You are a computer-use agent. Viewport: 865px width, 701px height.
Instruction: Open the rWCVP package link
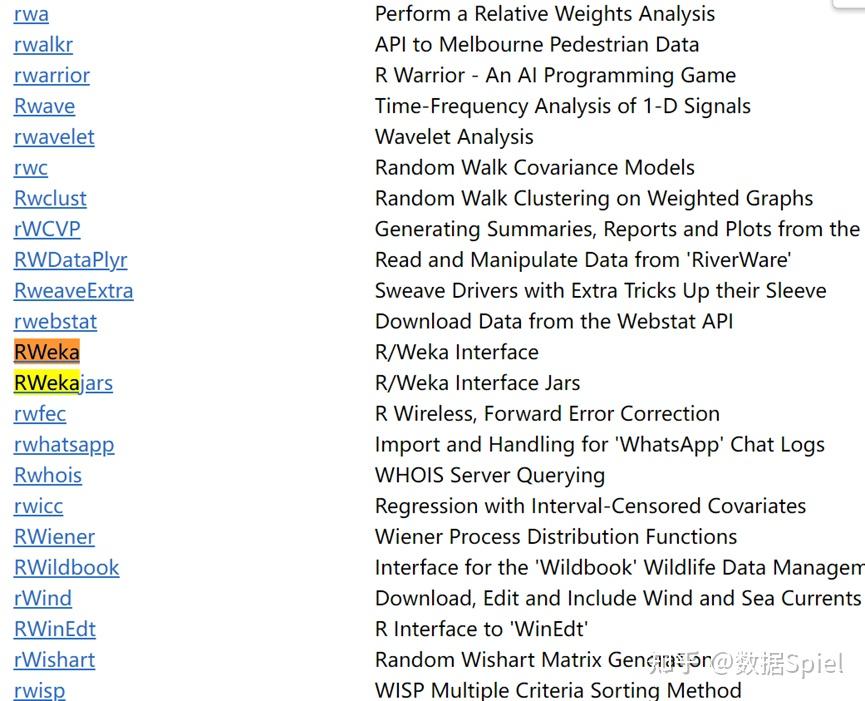pyautogui.click(x=47, y=229)
